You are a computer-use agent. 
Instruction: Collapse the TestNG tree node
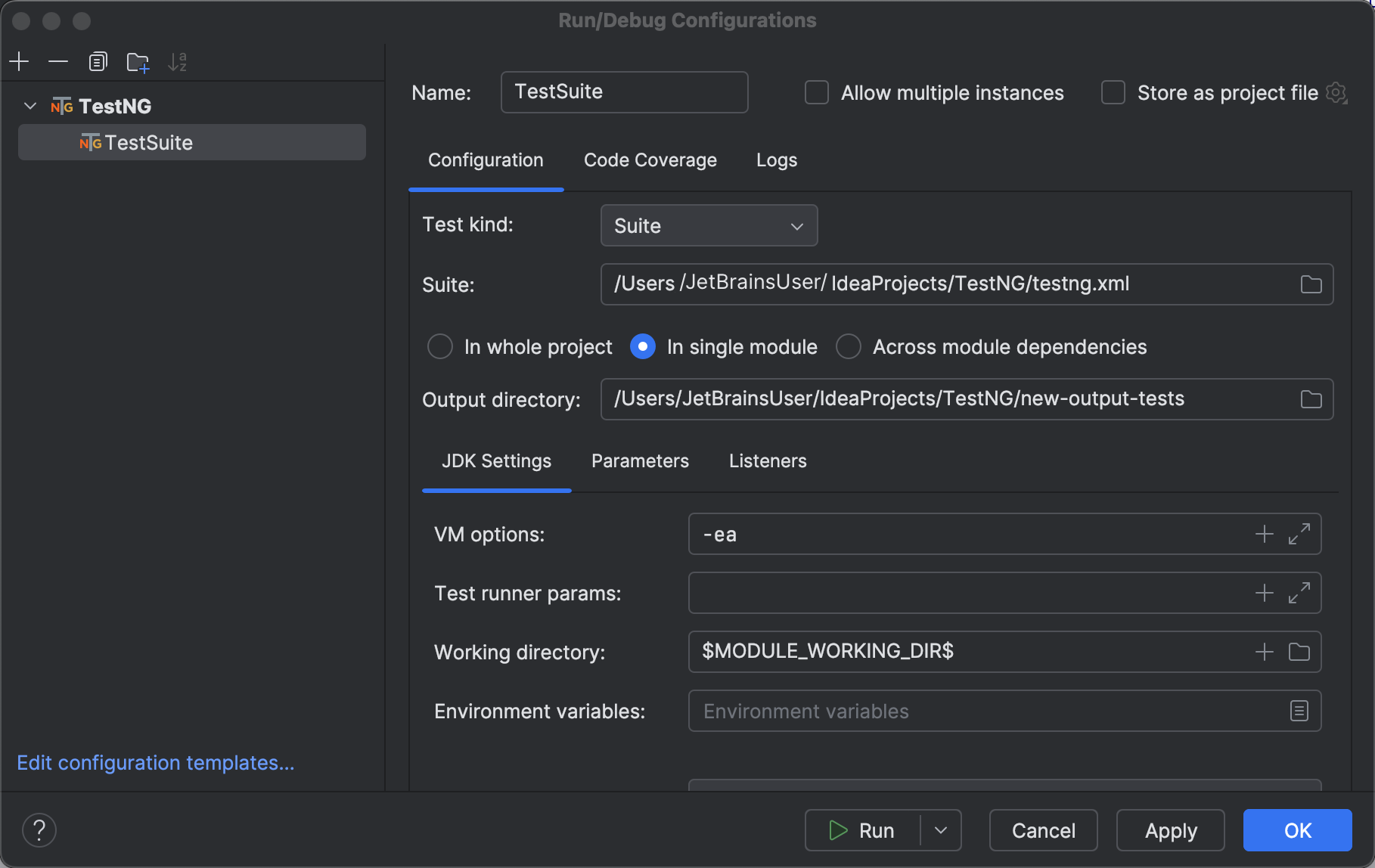29,106
